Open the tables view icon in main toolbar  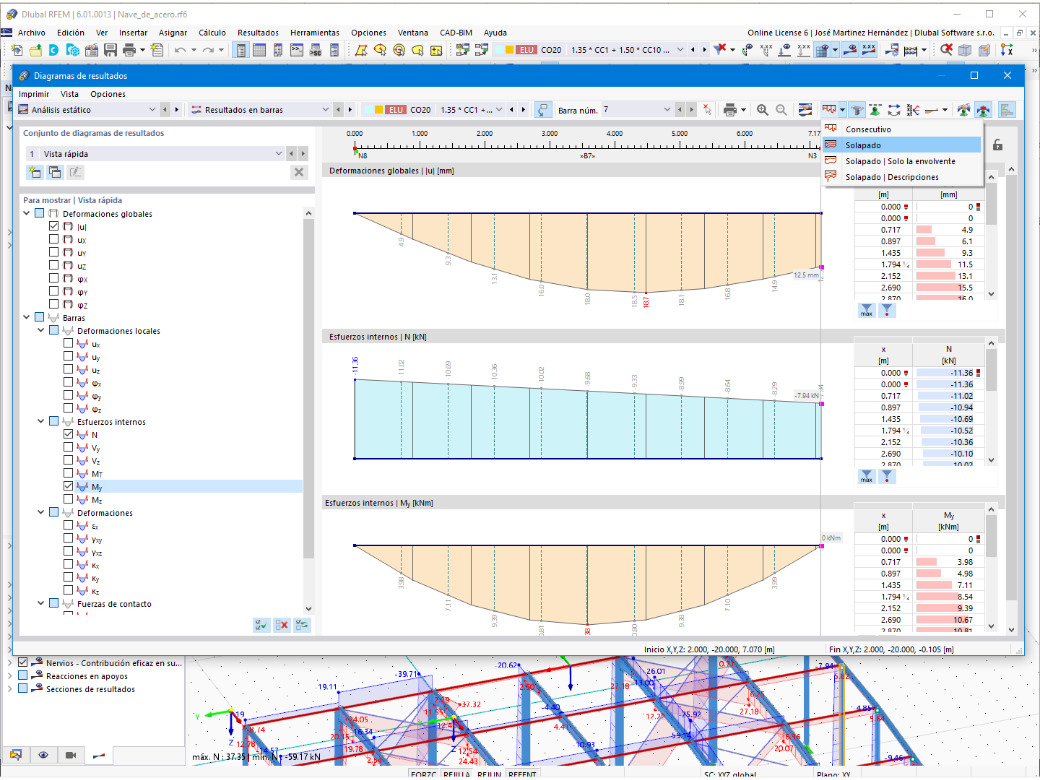click(x=259, y=50)
